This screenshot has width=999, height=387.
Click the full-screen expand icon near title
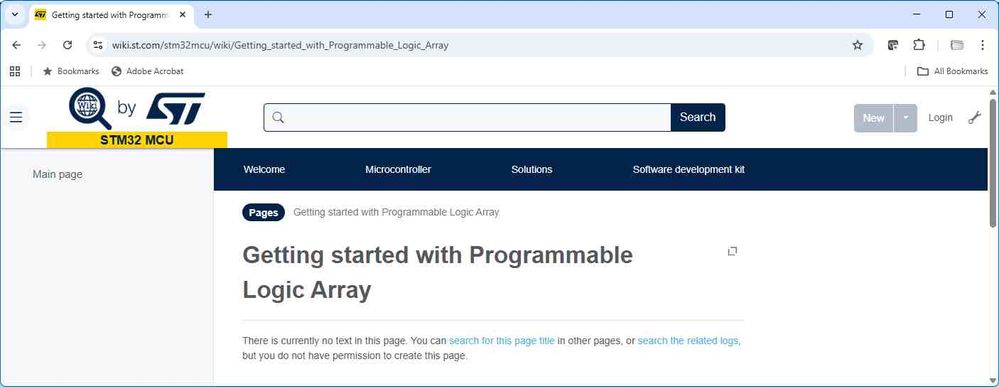732,251
